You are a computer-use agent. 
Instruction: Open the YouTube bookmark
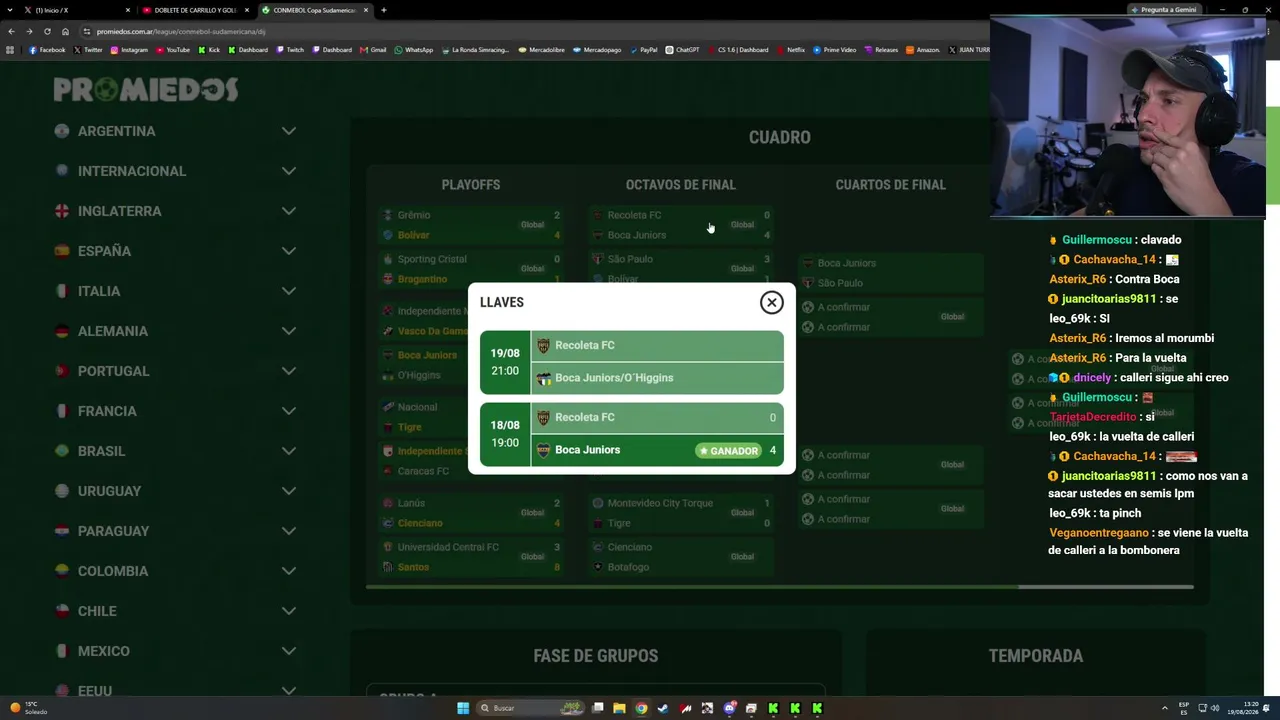(173, 50)
